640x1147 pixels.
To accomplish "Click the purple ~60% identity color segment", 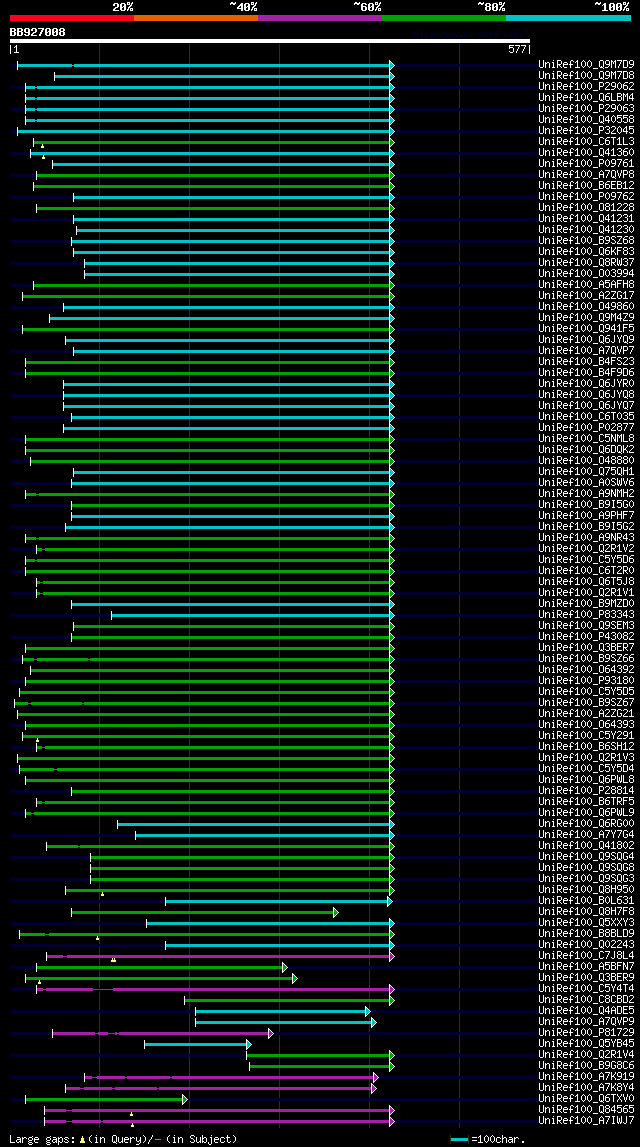I will tap(320, 17).
